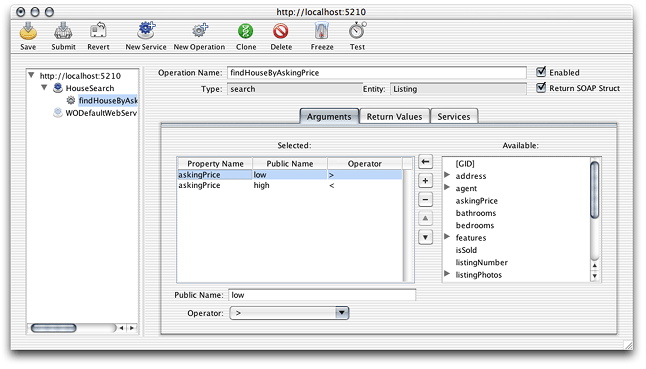Expand the features property triangle
This screenshot has width=646, height=369.
point(447,237)
